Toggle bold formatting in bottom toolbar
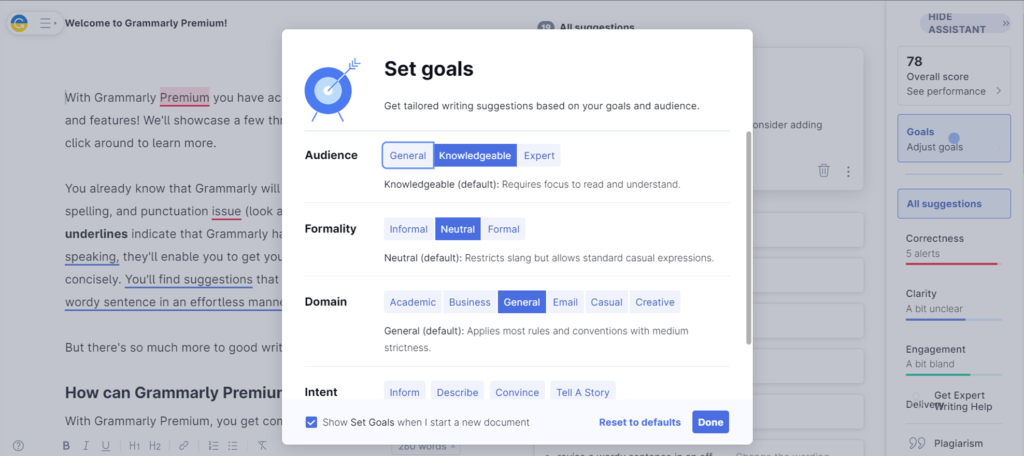The image size is (1024, 456). 66,446
